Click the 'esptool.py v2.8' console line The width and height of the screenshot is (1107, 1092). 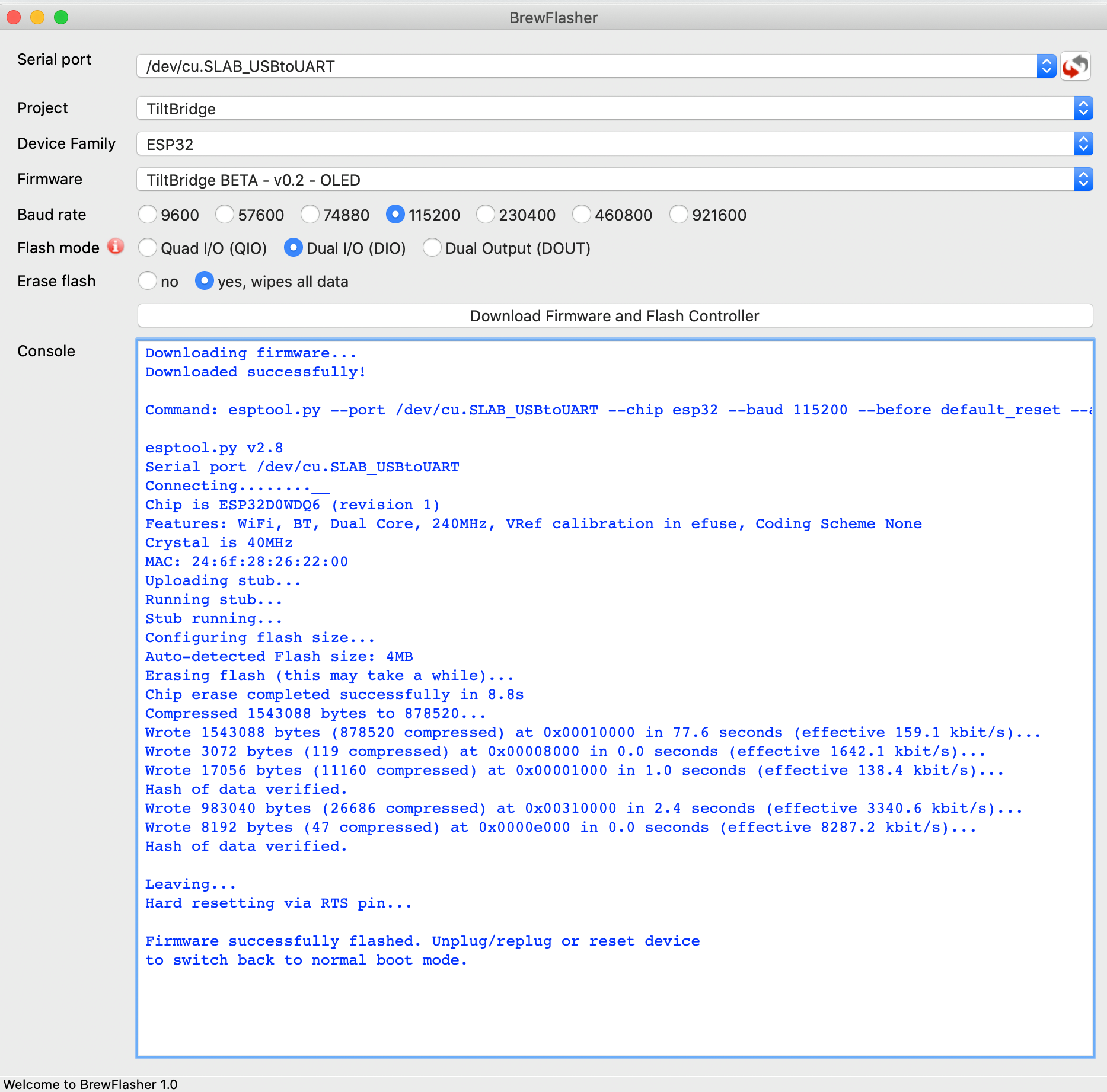pos(214,448)
